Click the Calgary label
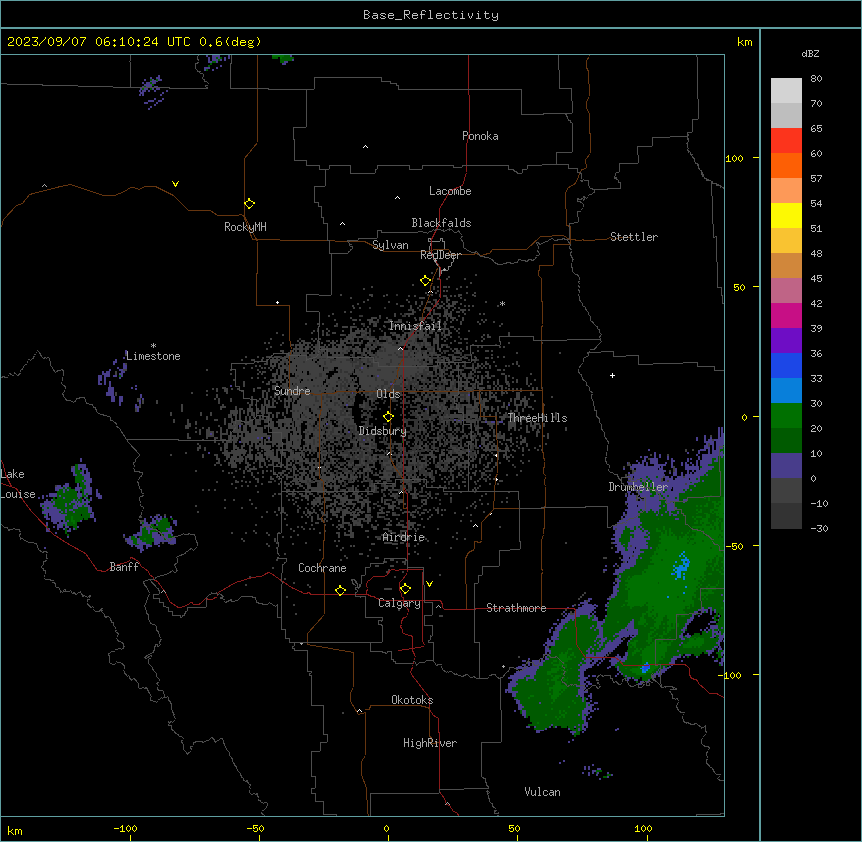The width and height of the screenshot is (862, 842). pyautogui.click(x=399, y=603)
